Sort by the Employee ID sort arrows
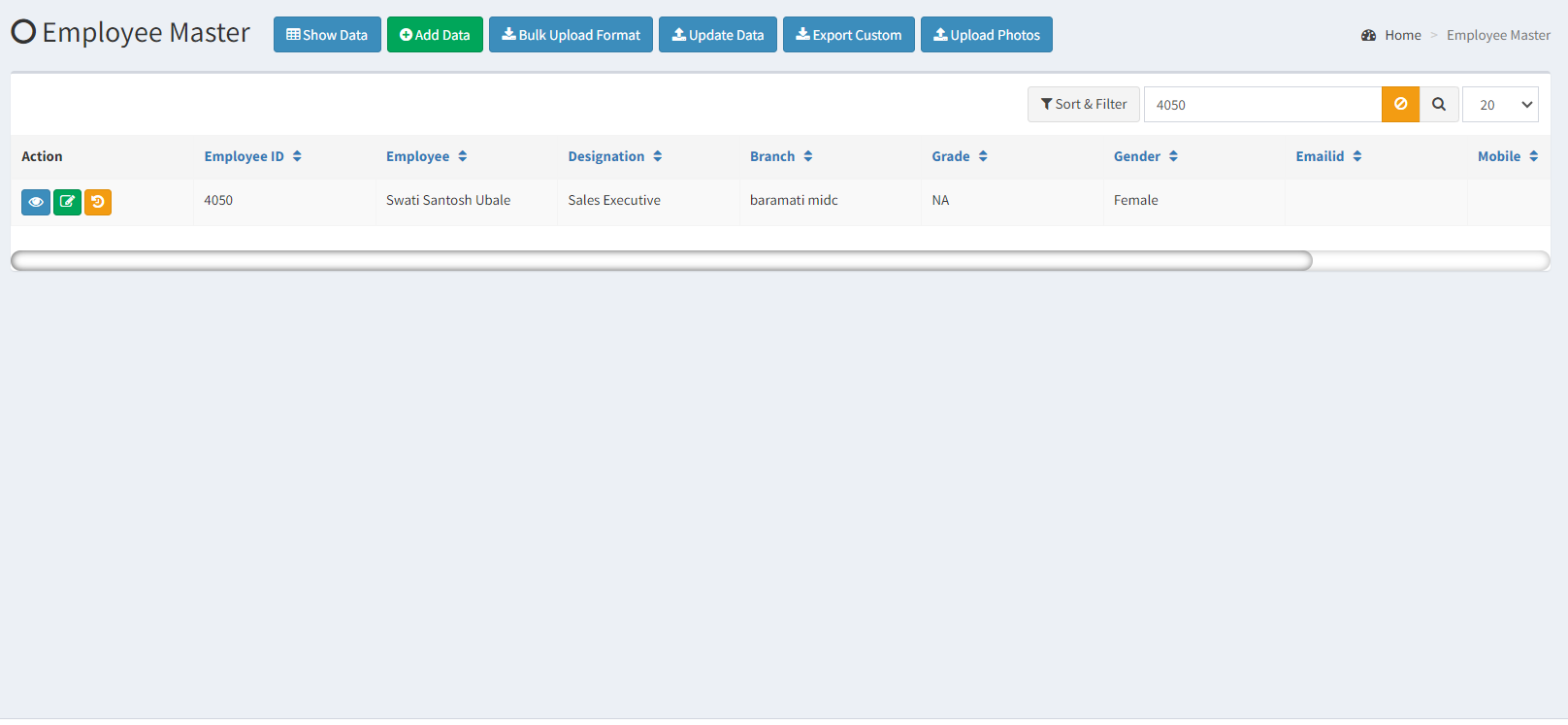The width and height of the screenshot is (1568, 725). [297, 156]
